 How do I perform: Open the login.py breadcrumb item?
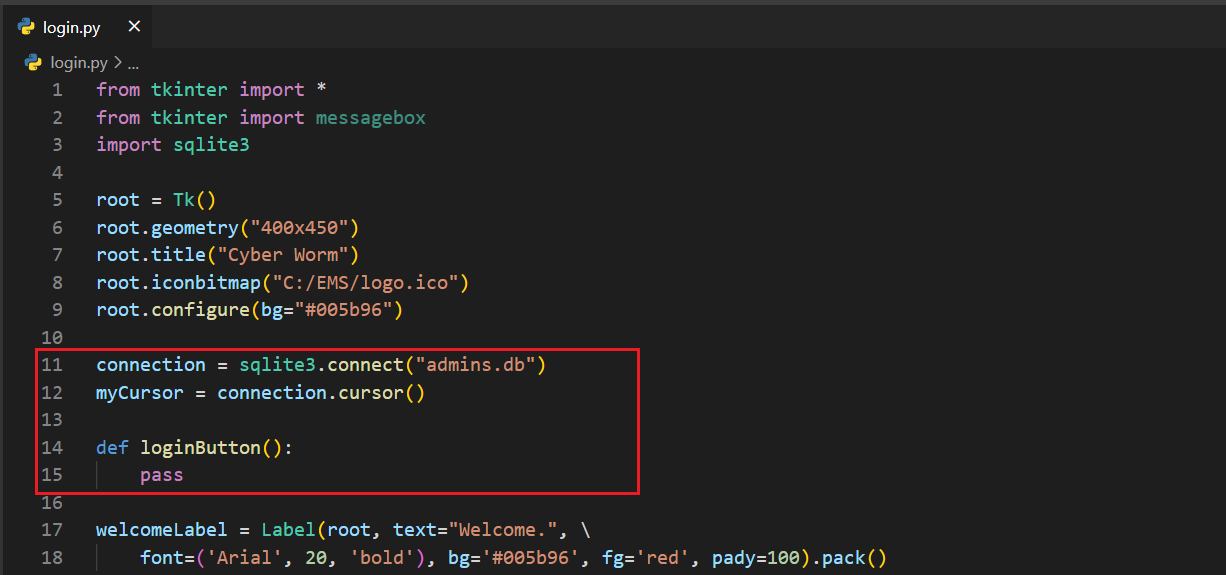(x=78, y=62)
